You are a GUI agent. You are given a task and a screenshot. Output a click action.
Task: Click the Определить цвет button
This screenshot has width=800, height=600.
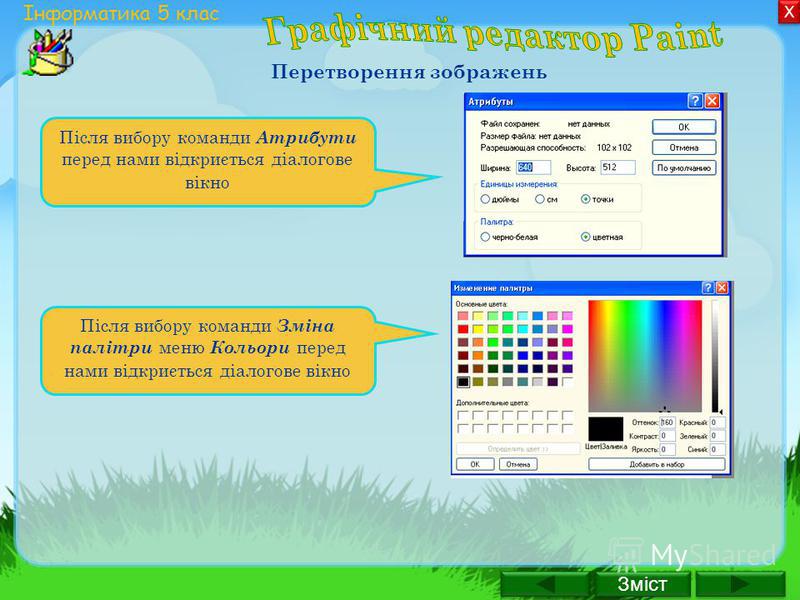[518, 449]
